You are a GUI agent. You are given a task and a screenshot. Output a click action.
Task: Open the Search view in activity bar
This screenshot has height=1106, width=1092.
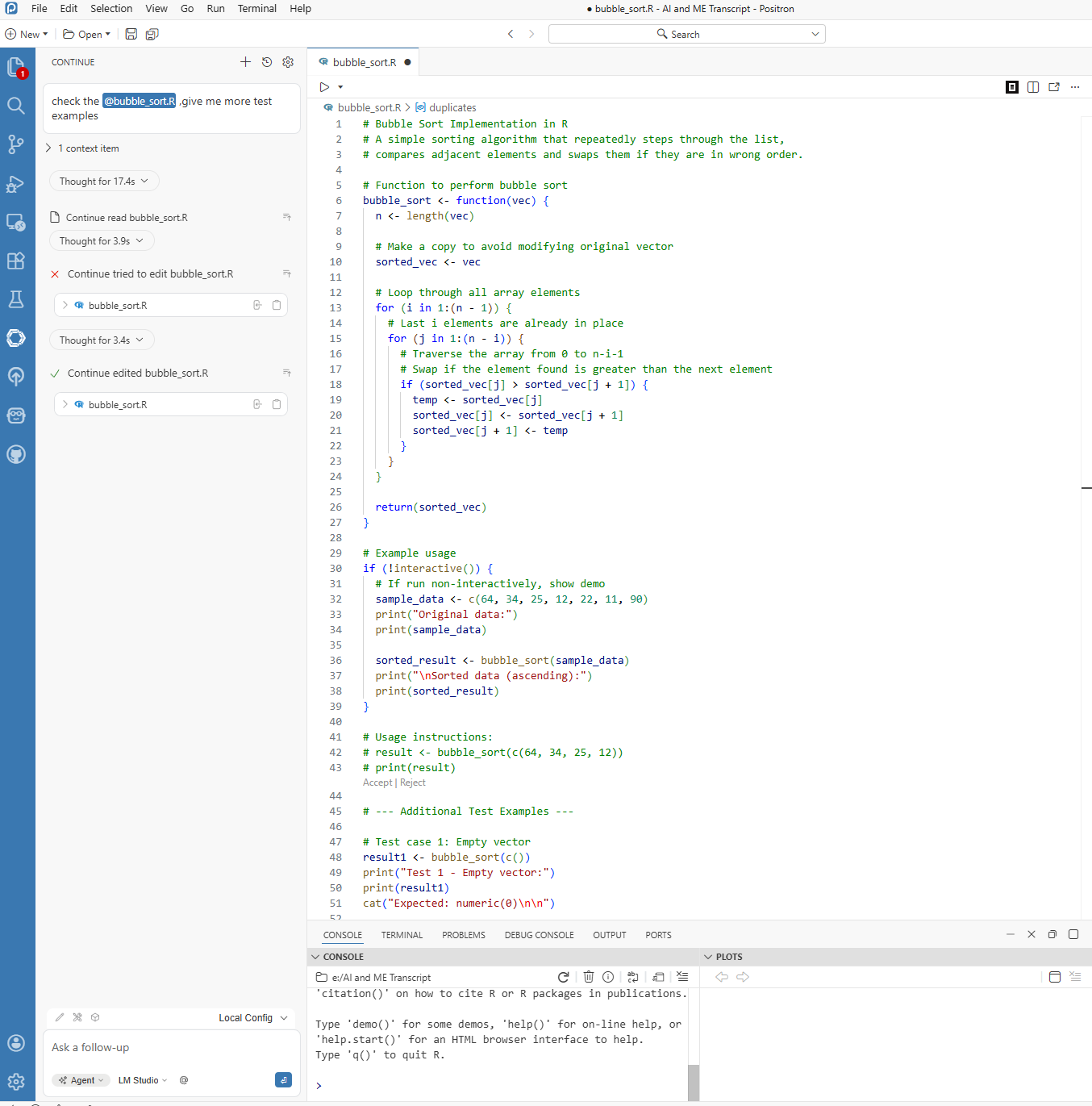tap(15, 106)
